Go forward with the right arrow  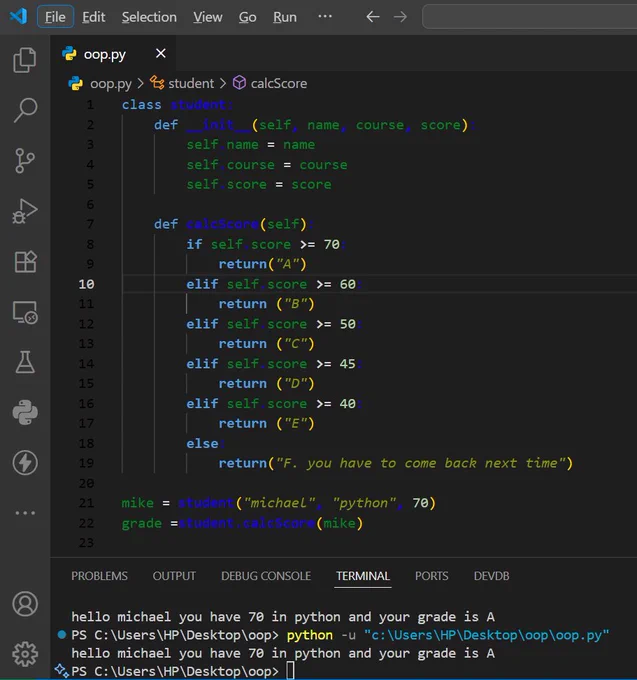click(400, 17)
